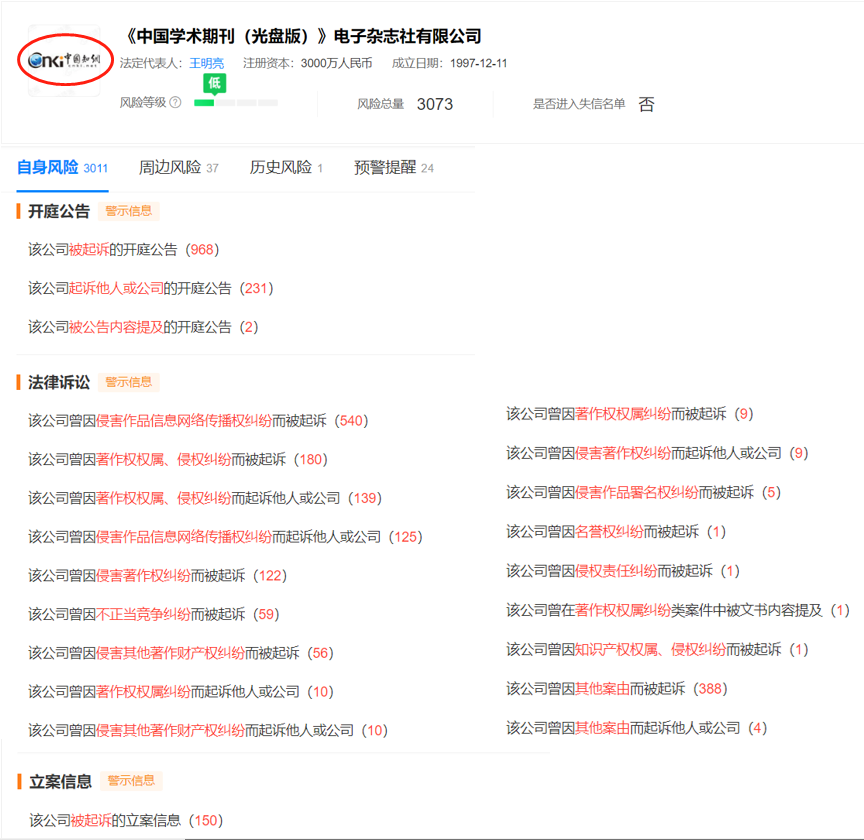Click the 警示信息 badge next to 开庭公告

click(128, 211)
